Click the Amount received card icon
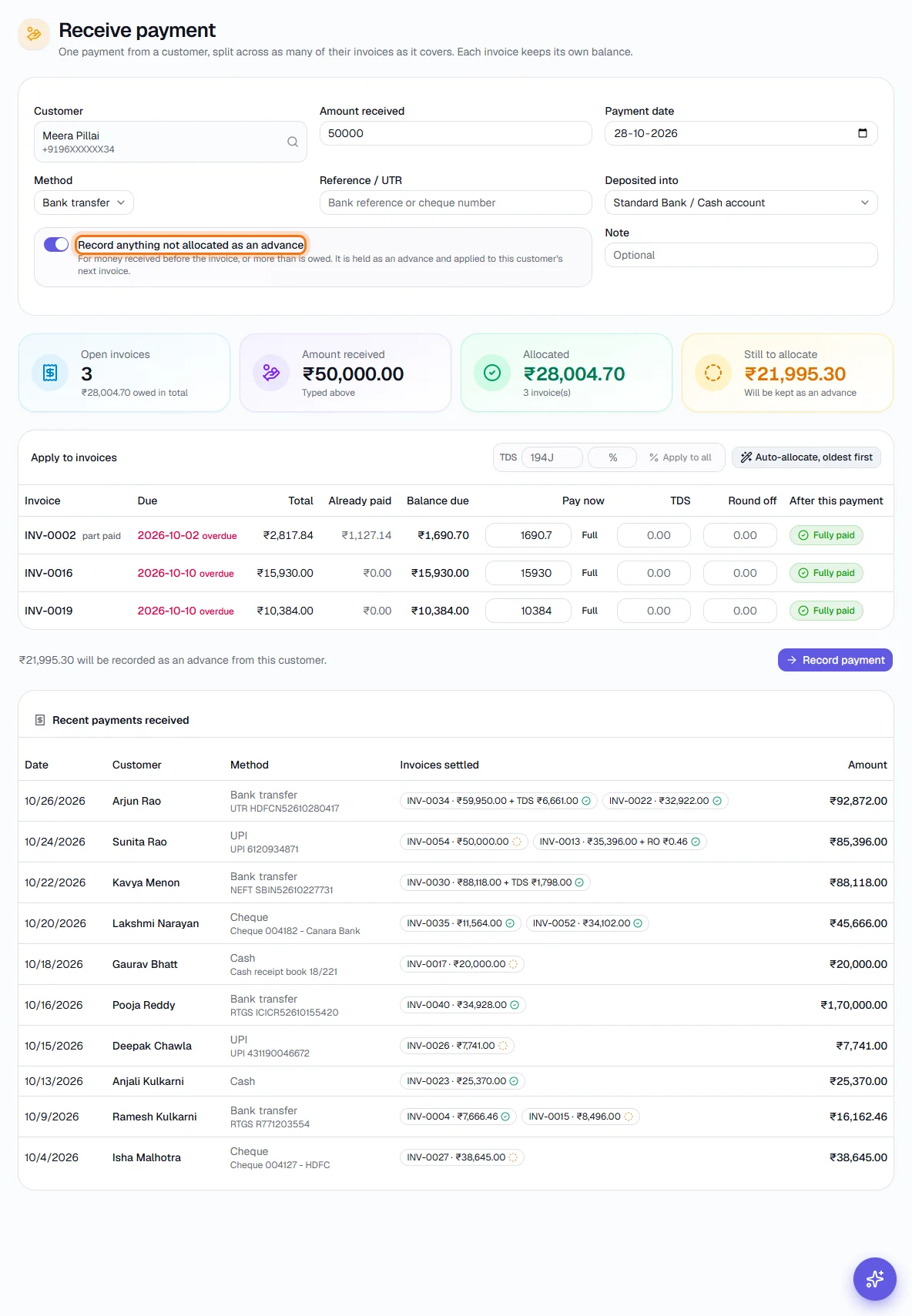 point(271,373)
